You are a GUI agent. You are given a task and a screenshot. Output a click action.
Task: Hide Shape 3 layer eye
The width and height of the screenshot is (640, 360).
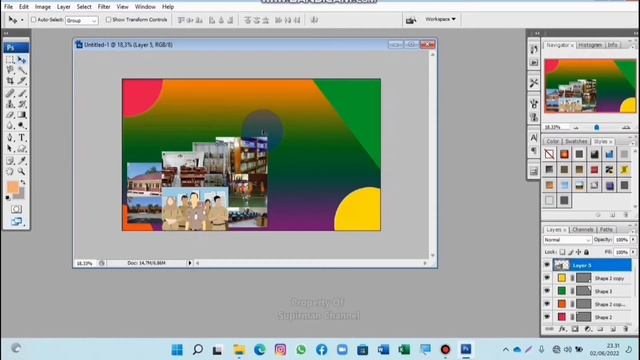tap(547, 291)
